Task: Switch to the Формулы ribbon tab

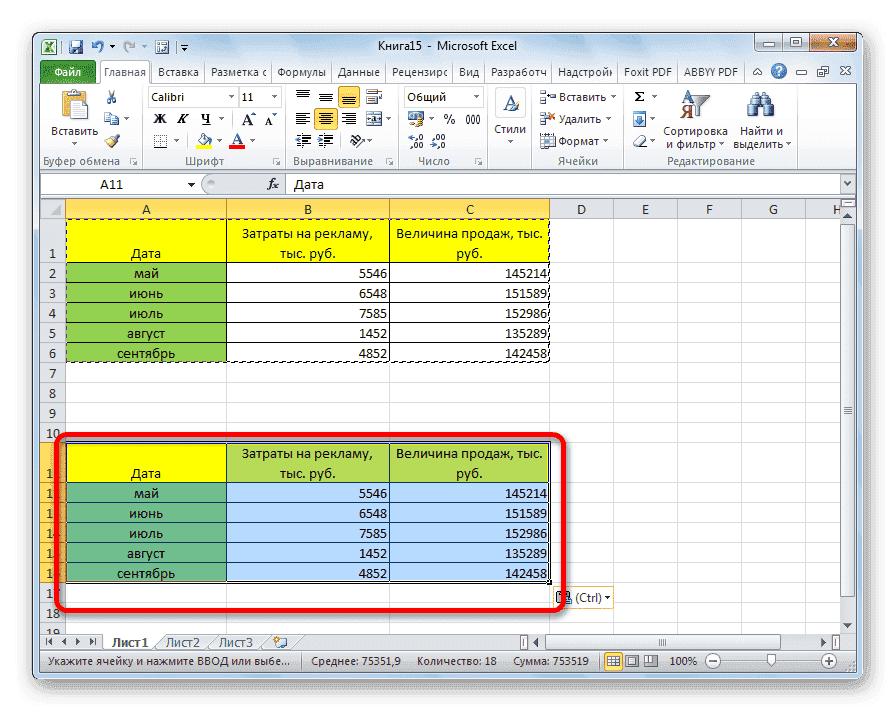Action: click(x=302, y=71)
